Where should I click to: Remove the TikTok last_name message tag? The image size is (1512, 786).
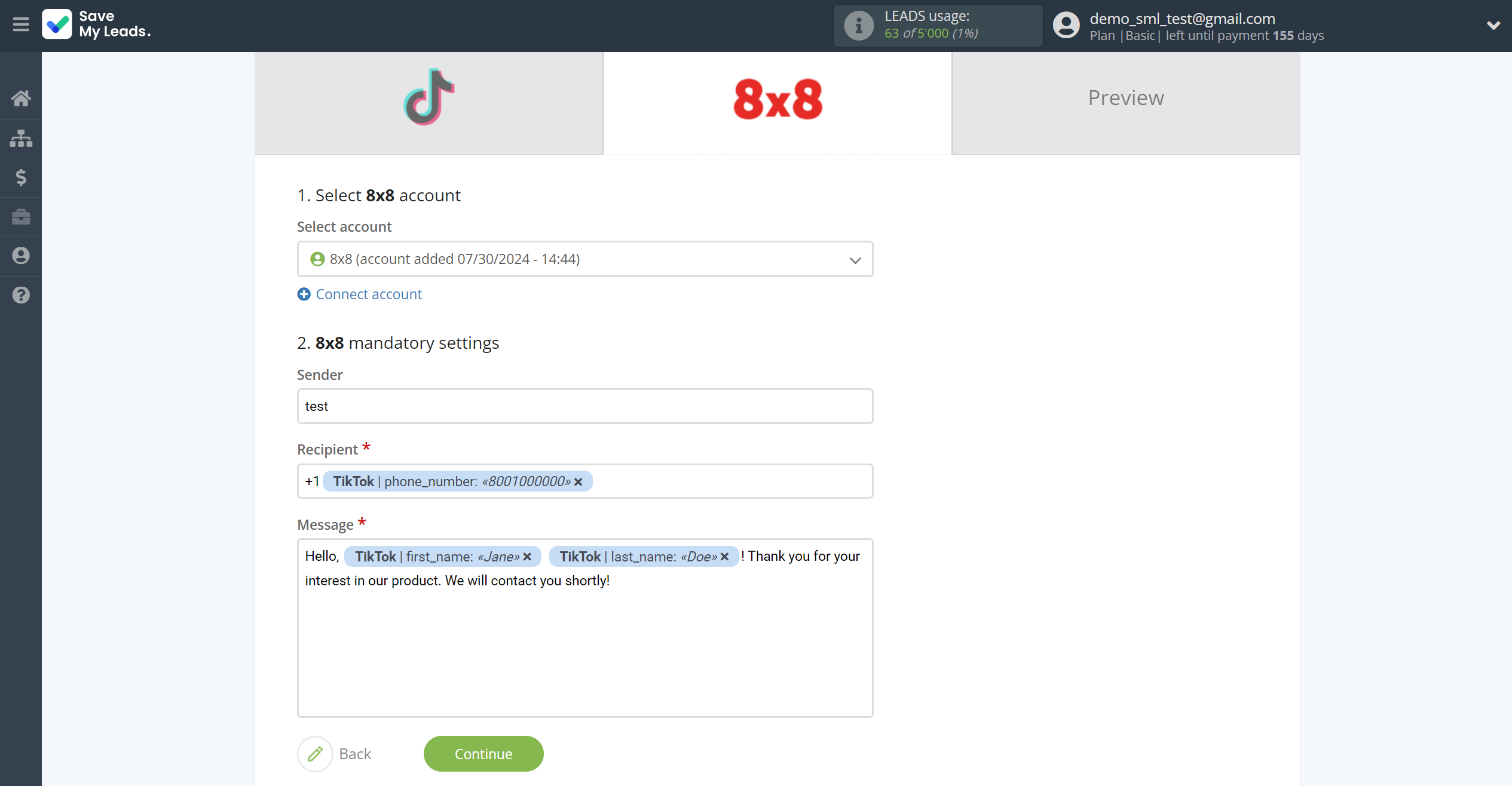[725, 556]
